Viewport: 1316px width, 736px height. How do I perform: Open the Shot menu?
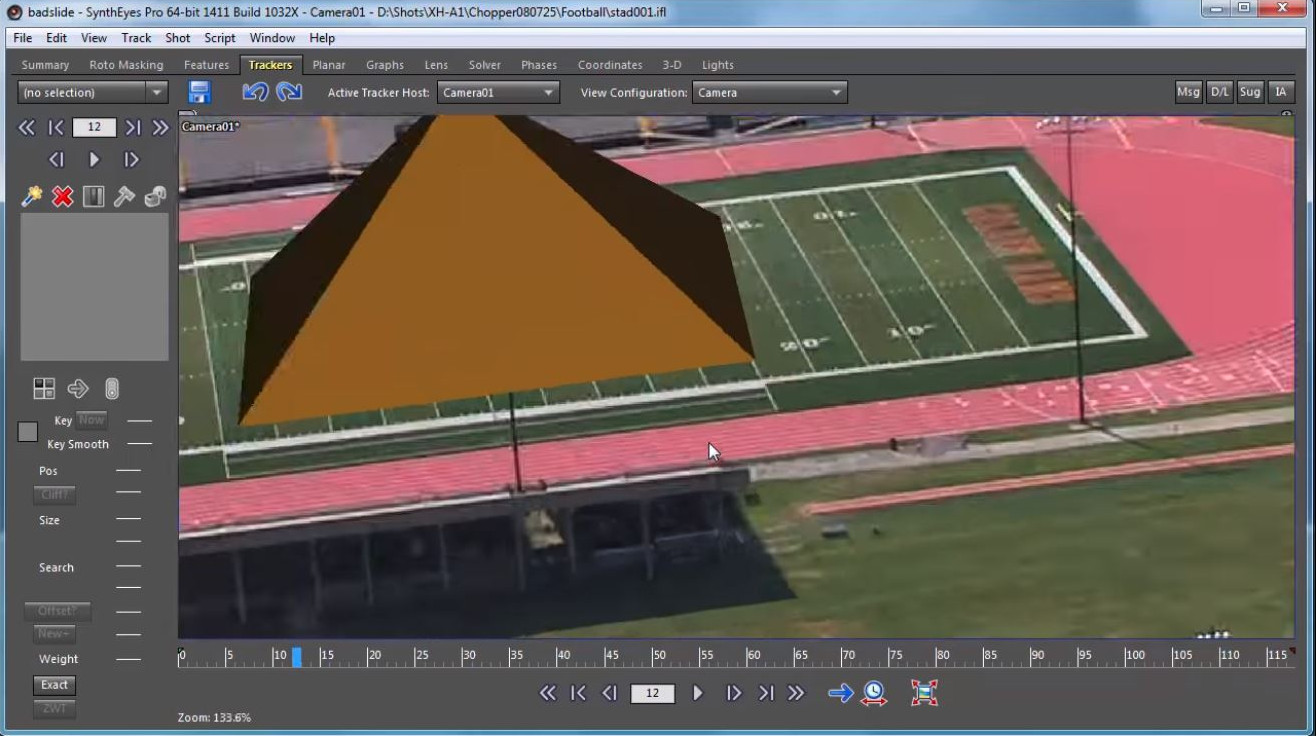click(178, 38)
